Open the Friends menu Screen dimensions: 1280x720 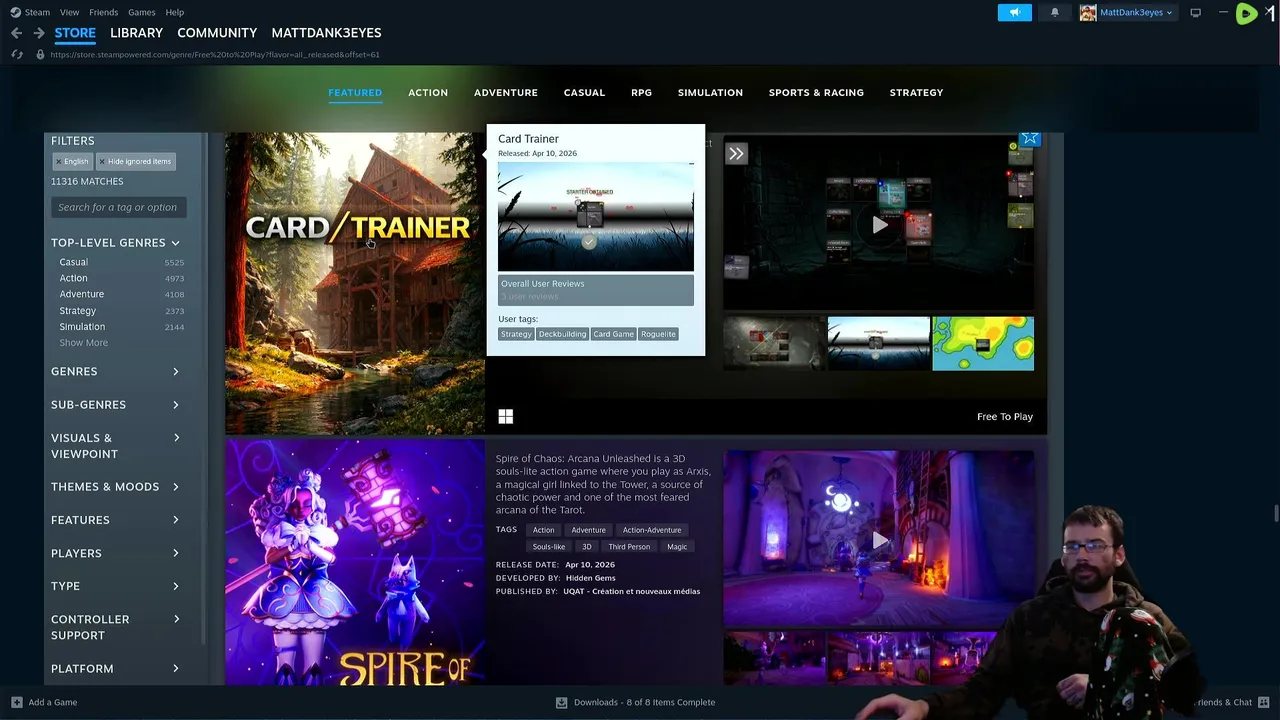click(104, 12)
